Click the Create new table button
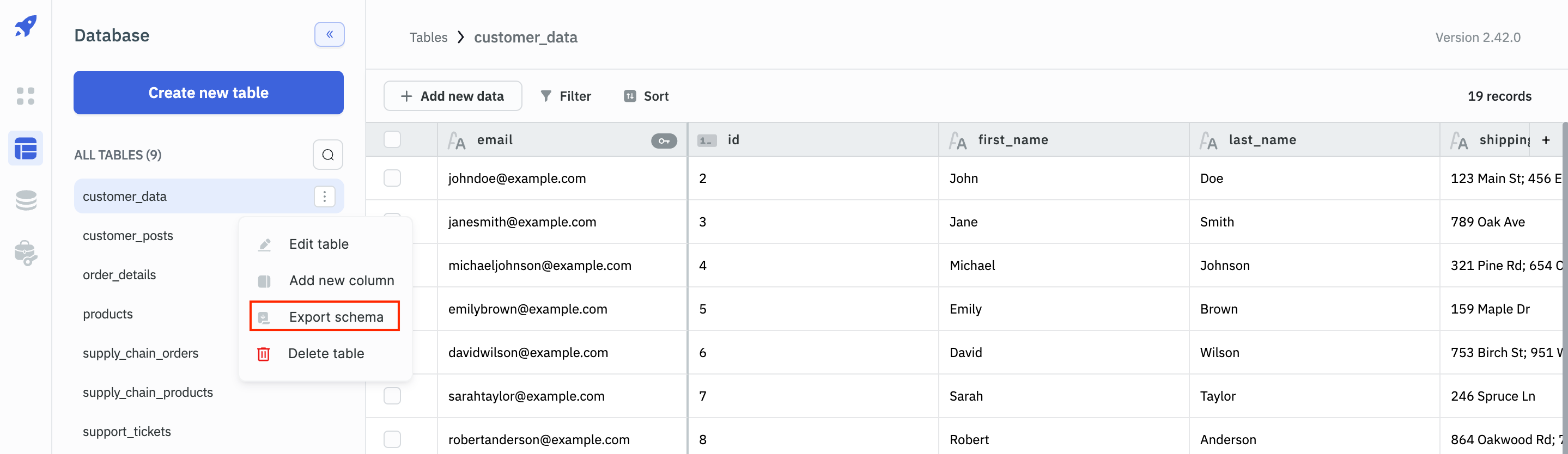The width and height of the screenshot is (1568, 454). (208, 93)
